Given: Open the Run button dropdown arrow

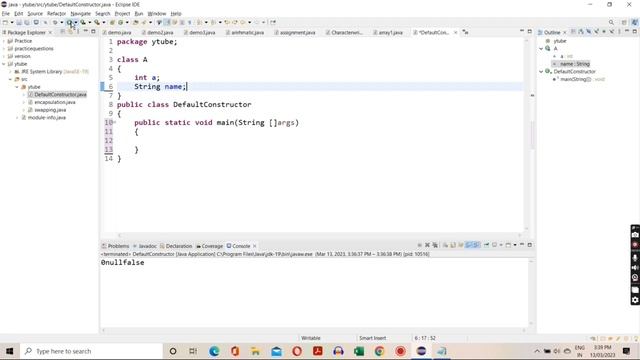Looking at the screenshot, I should tap(76, 22).
